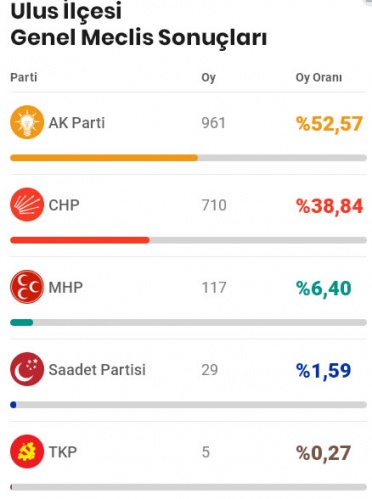
Task: Click the 961 vote count
Action: pos(213,123)
